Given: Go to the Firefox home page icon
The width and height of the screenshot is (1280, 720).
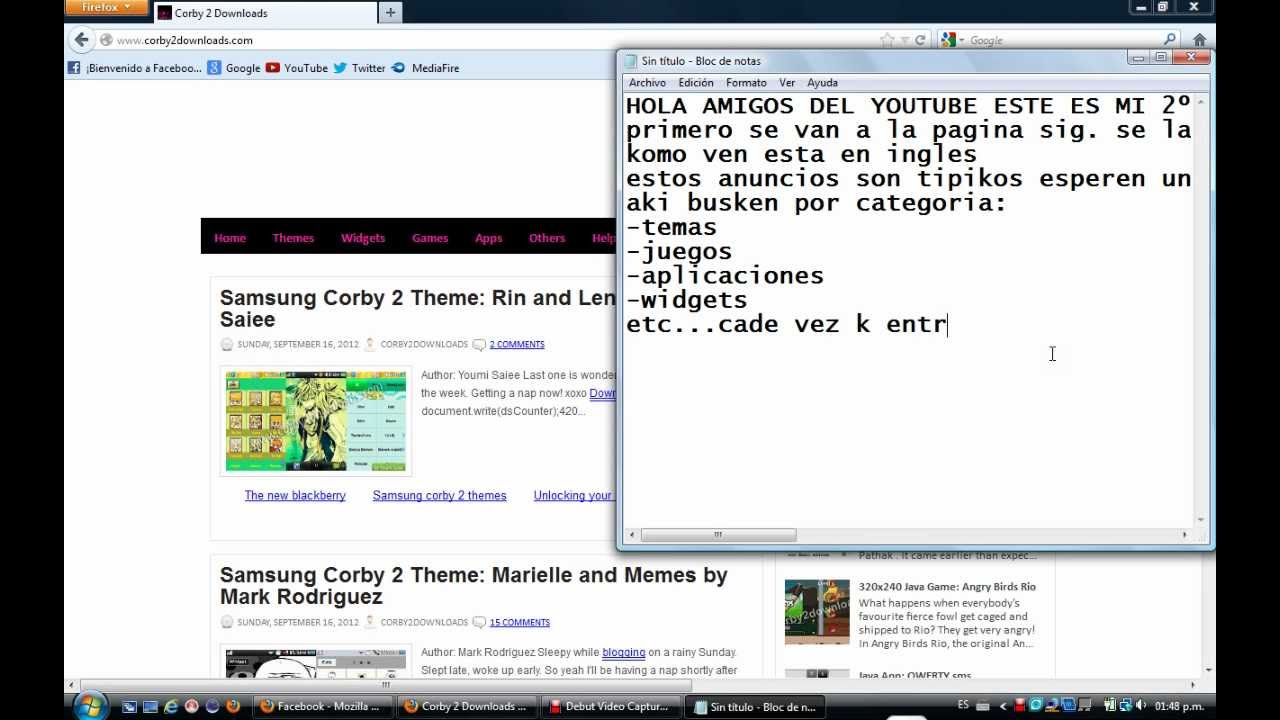Looking at the screenshot, I should [x=1199, y=40].
